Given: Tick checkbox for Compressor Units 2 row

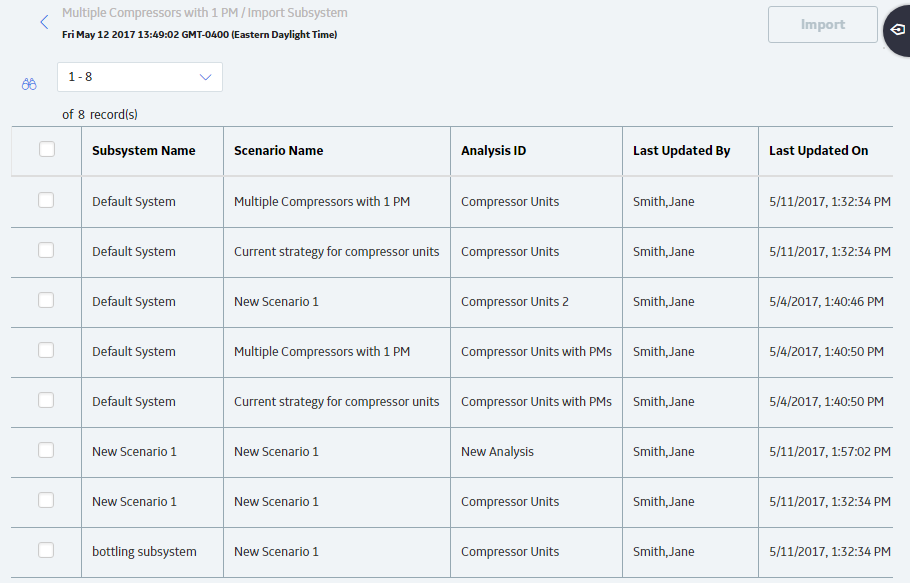Looking at the screenshot, I should (46, 300).
